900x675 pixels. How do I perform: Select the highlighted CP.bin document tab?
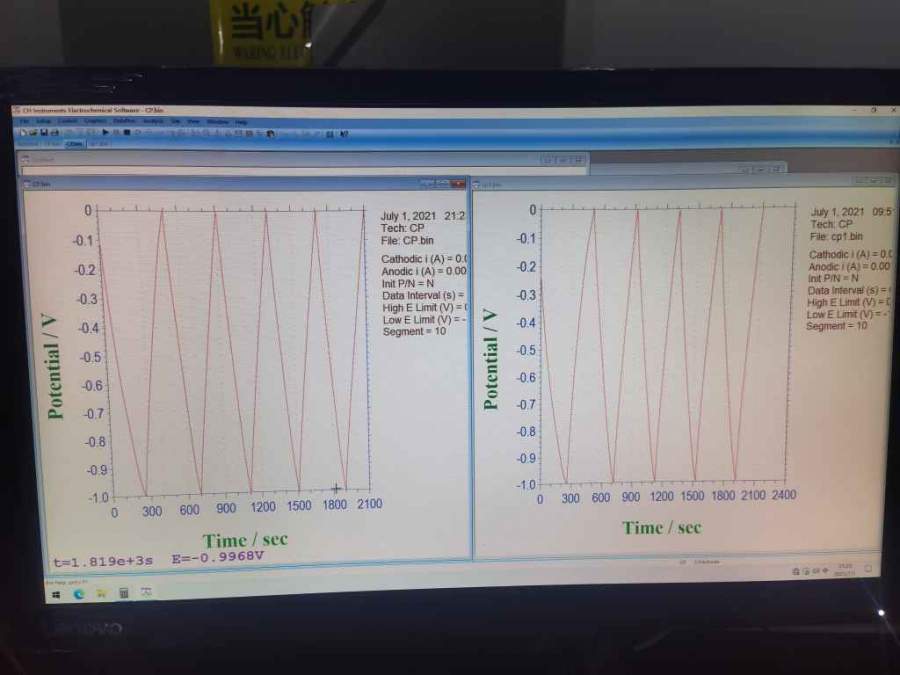pyautogui.click(x=74, y=144)
